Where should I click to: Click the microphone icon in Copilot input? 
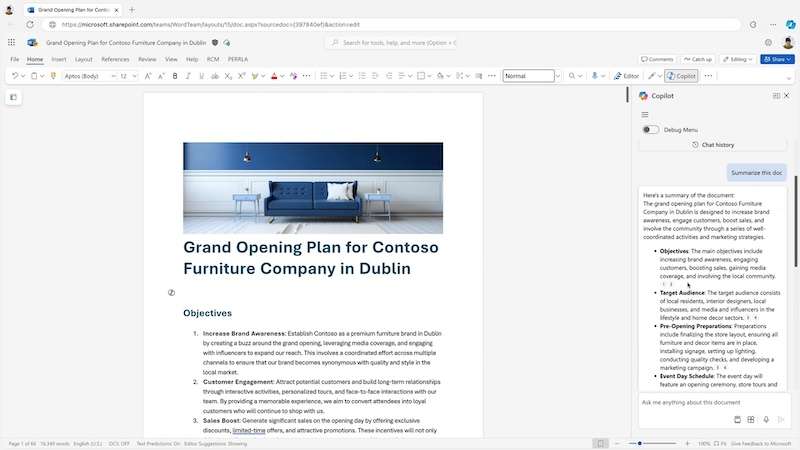pos(766,419)
